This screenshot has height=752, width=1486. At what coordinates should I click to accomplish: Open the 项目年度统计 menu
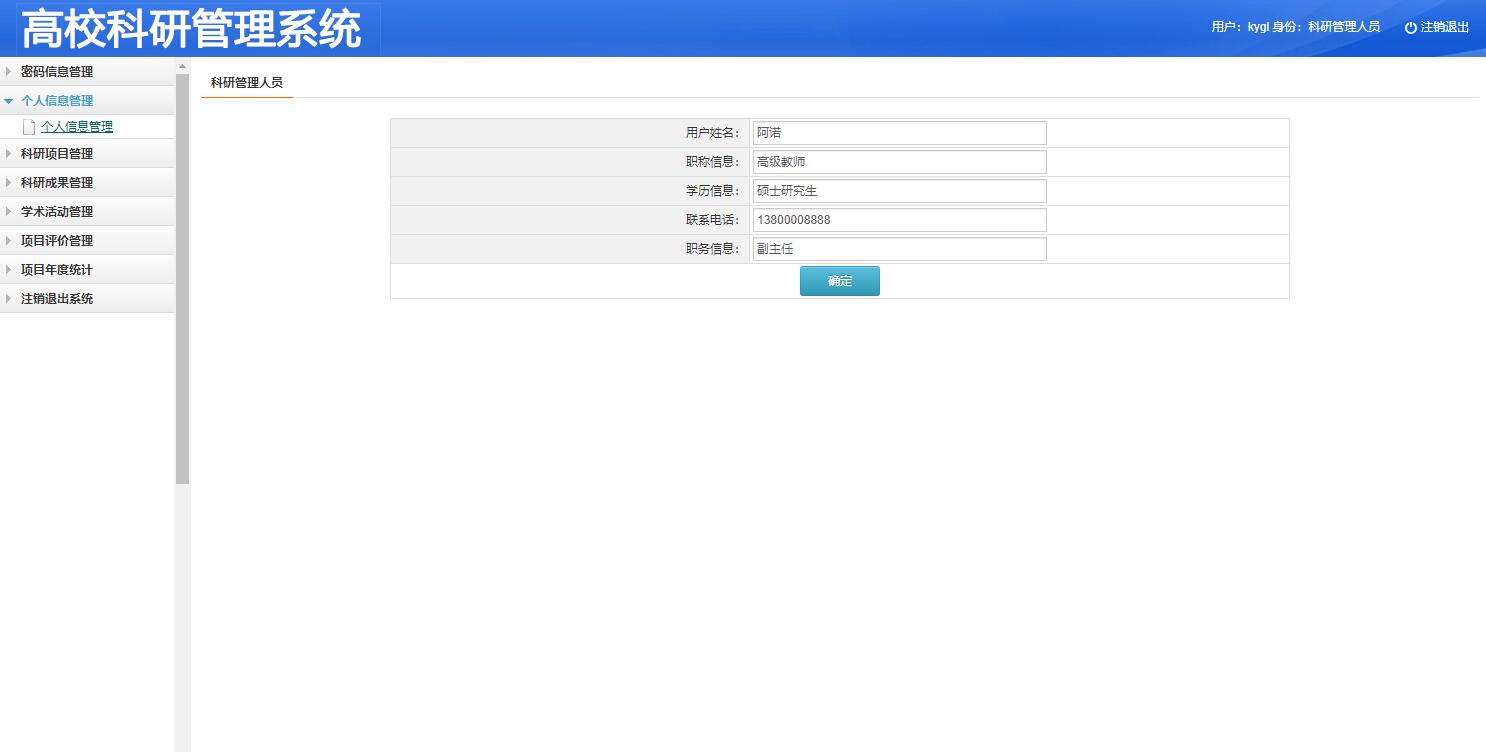point(87,270)
